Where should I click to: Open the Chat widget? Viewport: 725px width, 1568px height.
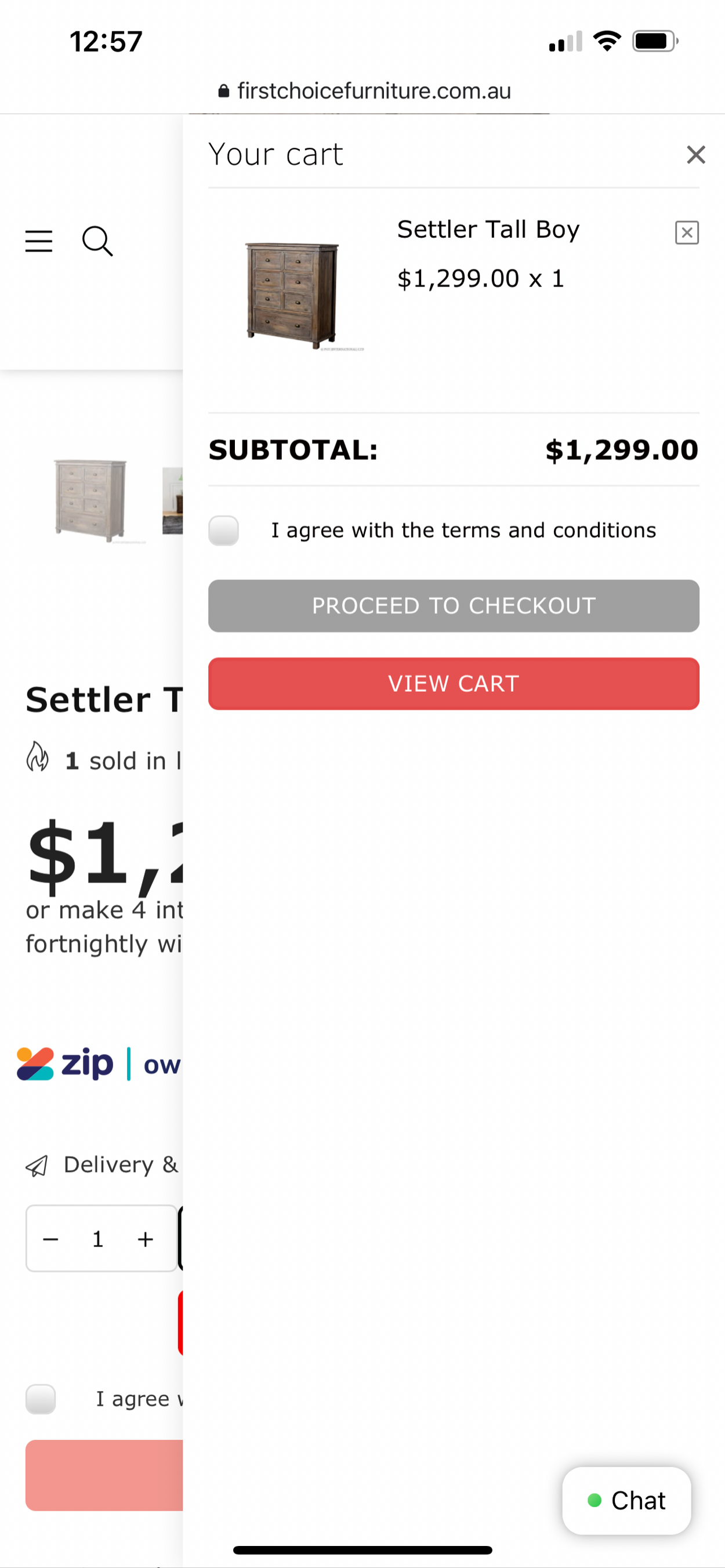pyautogui.click(x=626, y=1500)
